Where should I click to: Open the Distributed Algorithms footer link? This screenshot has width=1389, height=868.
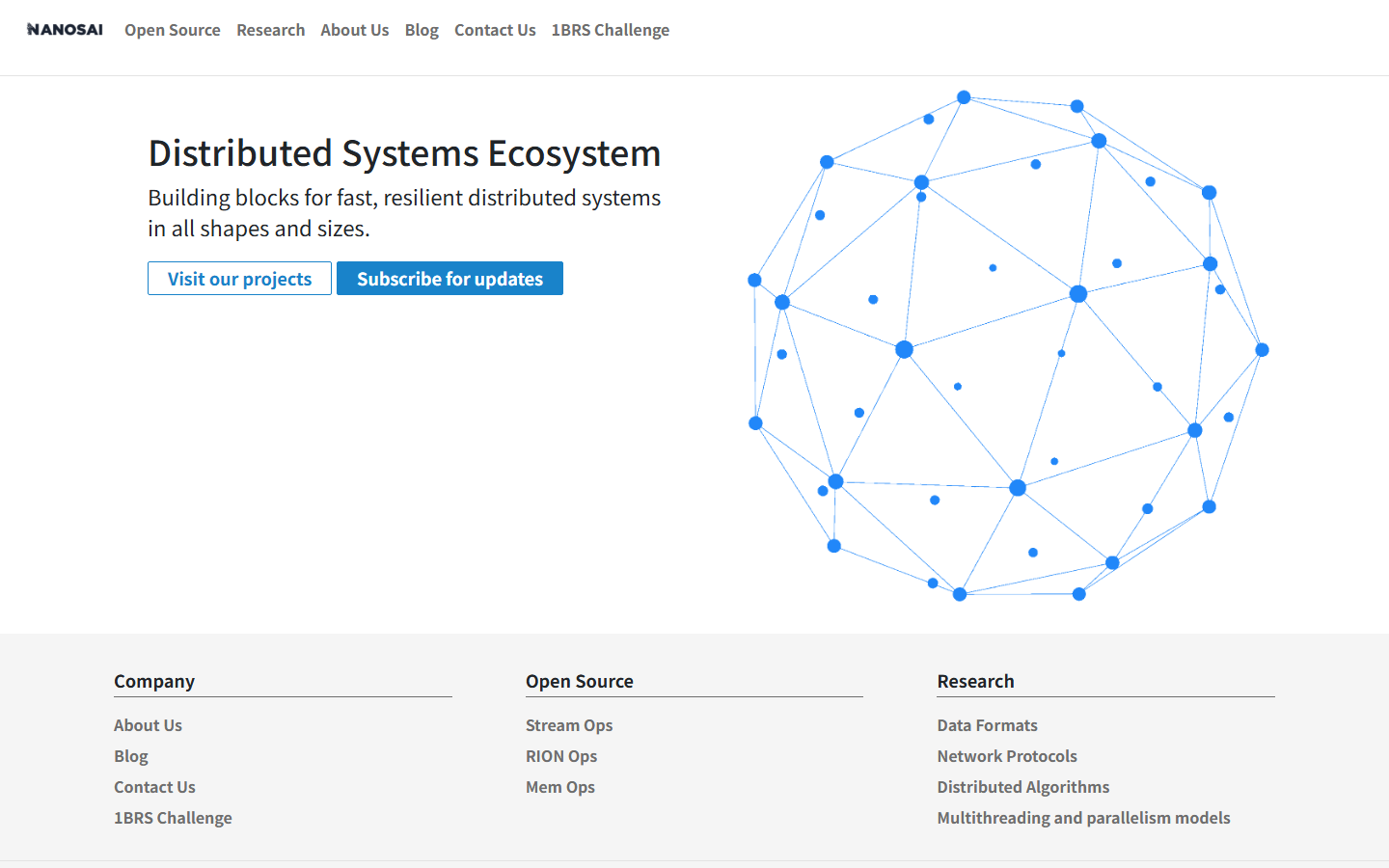click(1023, 787)
